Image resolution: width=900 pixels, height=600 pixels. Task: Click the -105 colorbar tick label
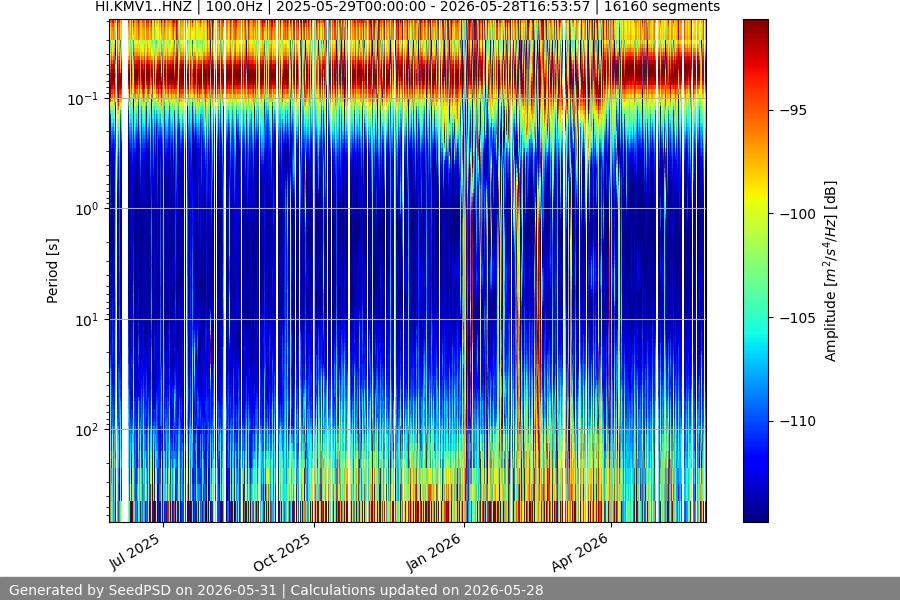click(x=798, y=318)
